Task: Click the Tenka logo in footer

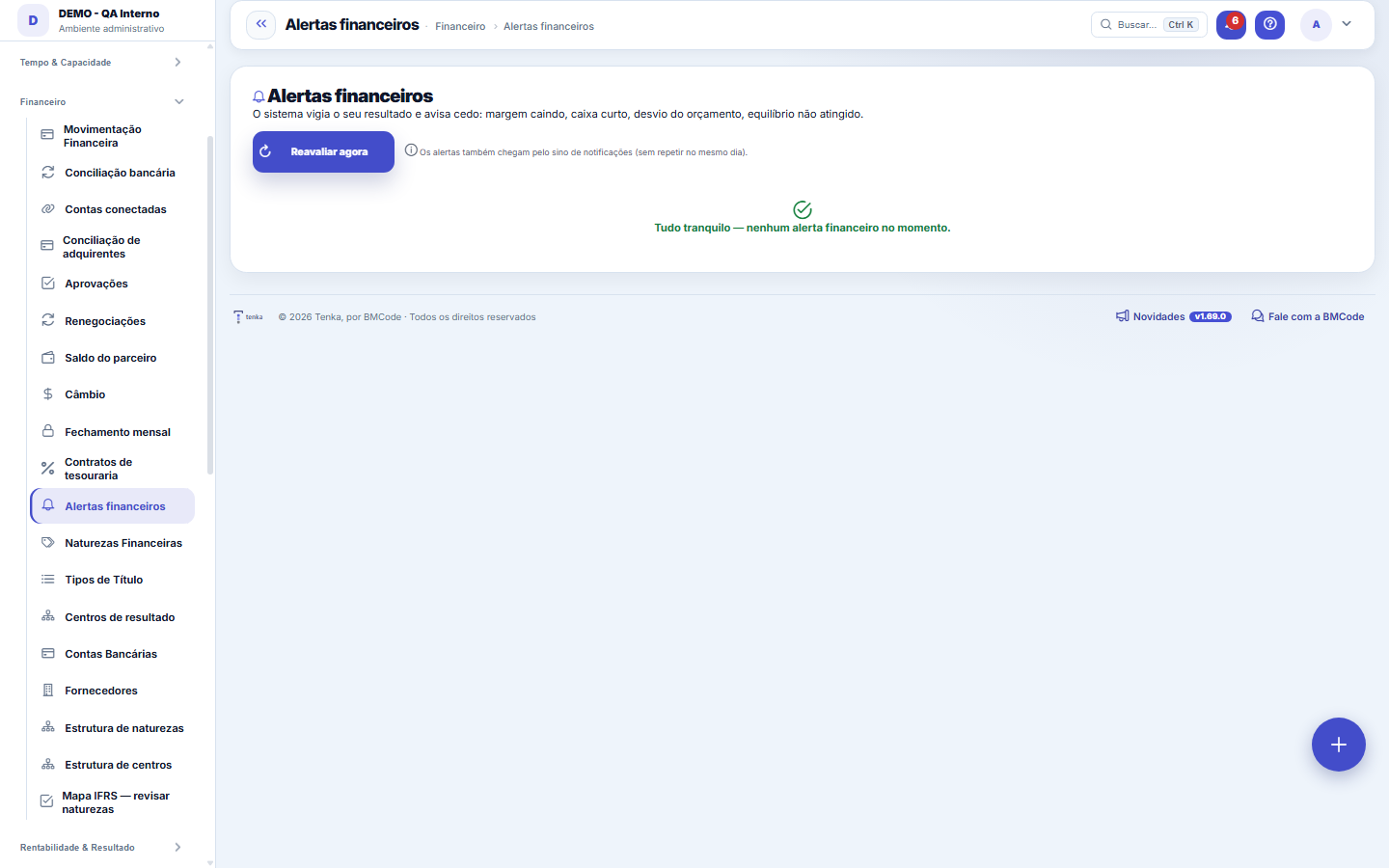Action: 248,316
